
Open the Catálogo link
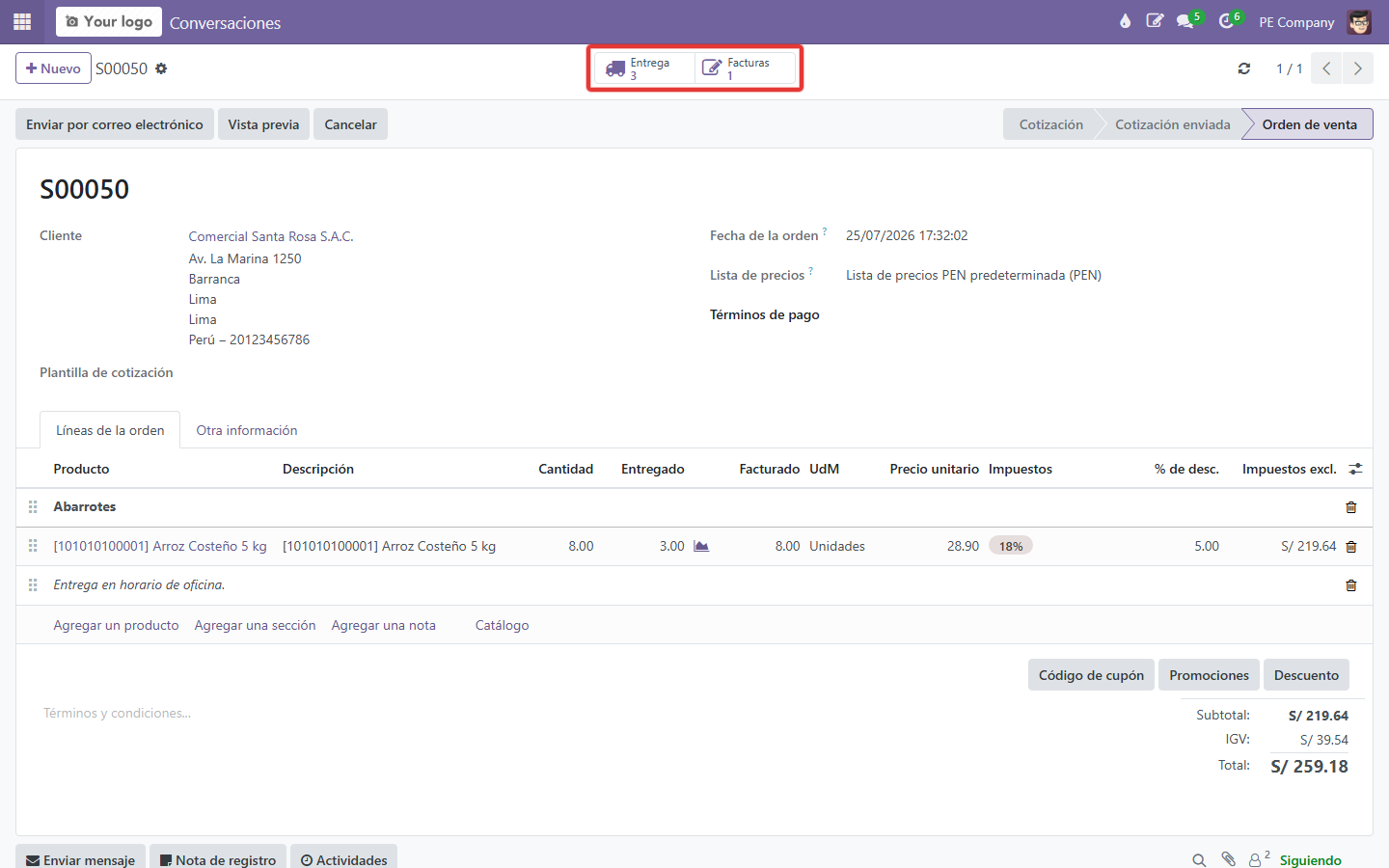click(502, 625)
